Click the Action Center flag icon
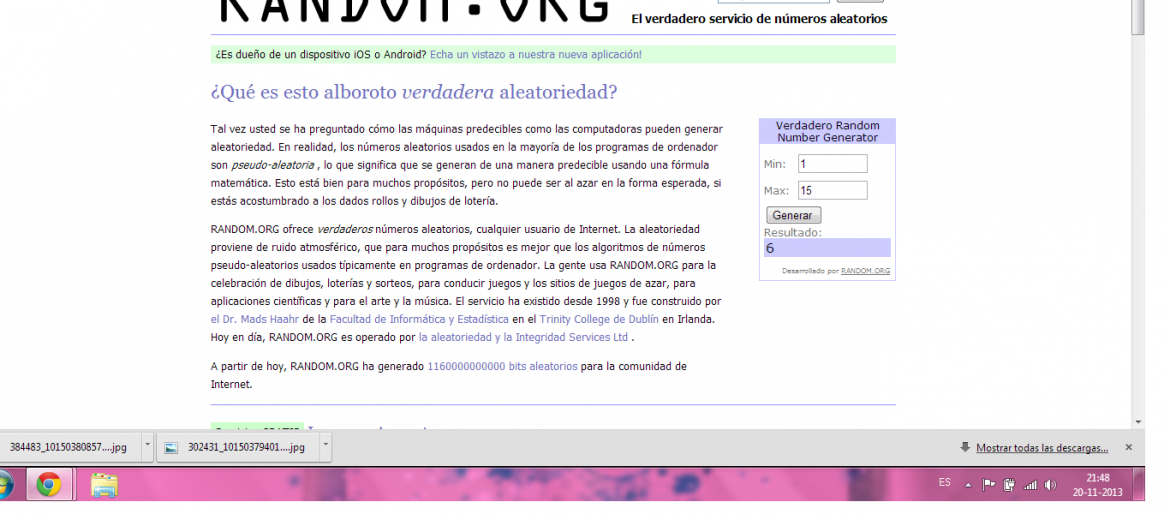The image size is (1170, 514). click(990, 485)
